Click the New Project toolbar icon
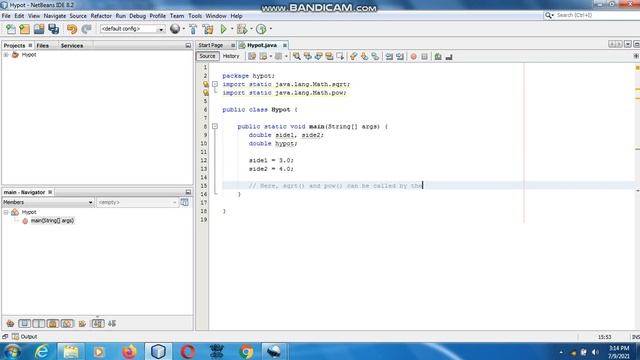The image size is (640, 360). coord(25,29)
